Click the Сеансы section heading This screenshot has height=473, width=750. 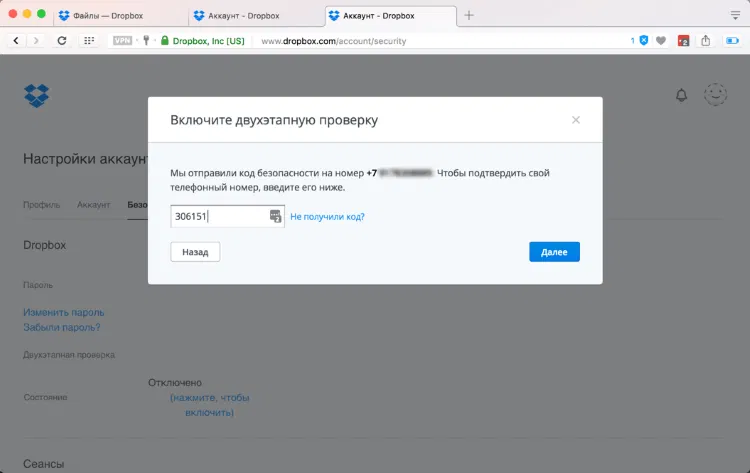tap(44, 464)
